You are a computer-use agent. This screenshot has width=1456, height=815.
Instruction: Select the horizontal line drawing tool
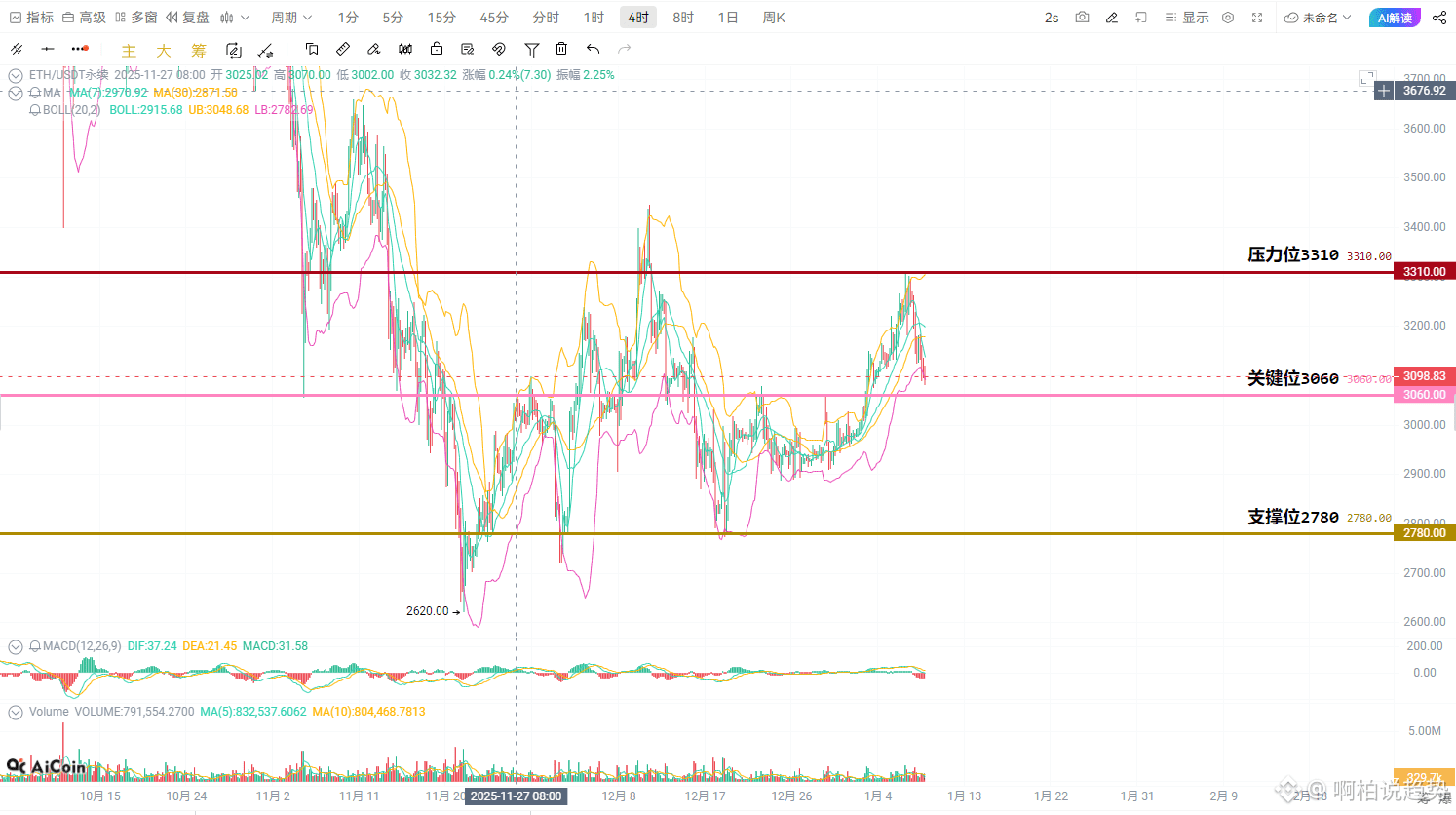click(48, 49)
